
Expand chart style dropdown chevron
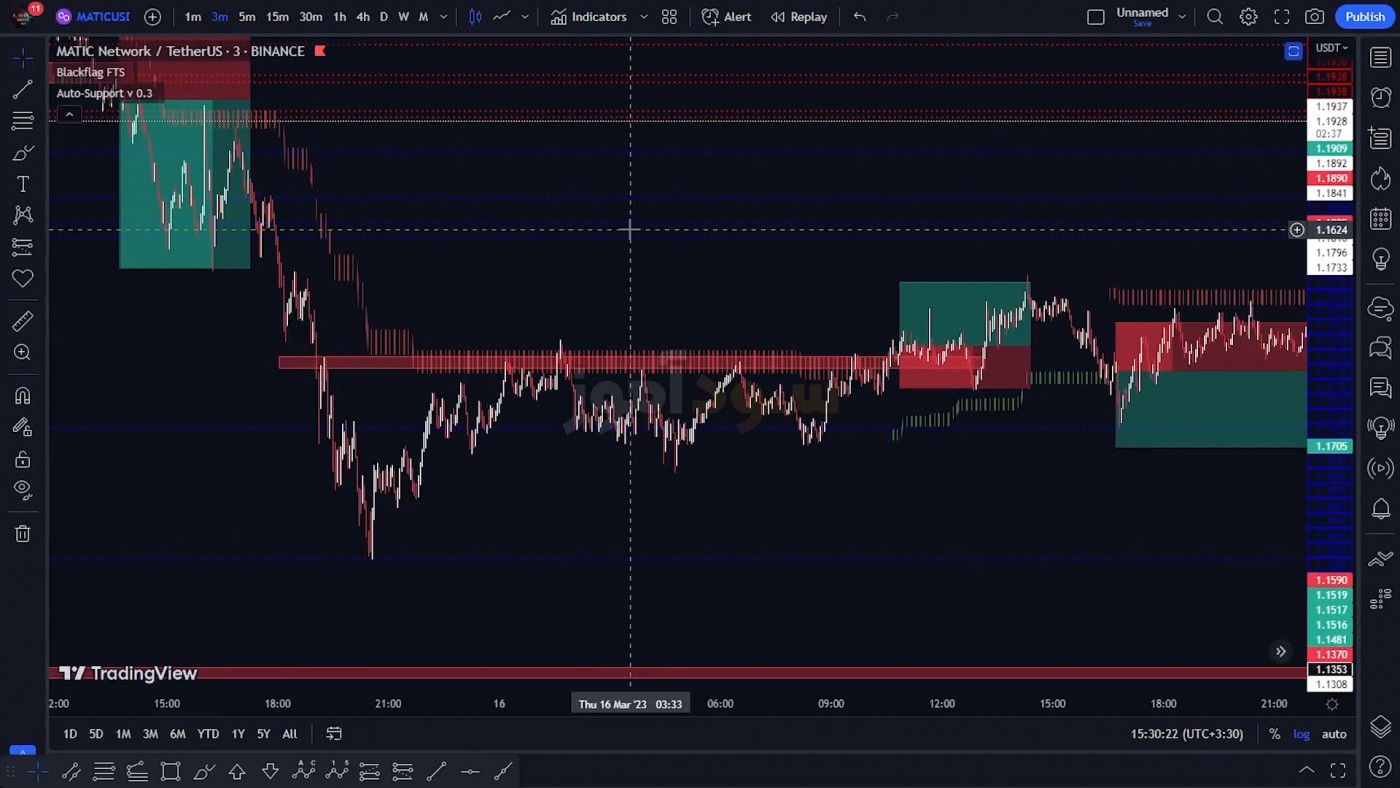[x=525, y=17]
